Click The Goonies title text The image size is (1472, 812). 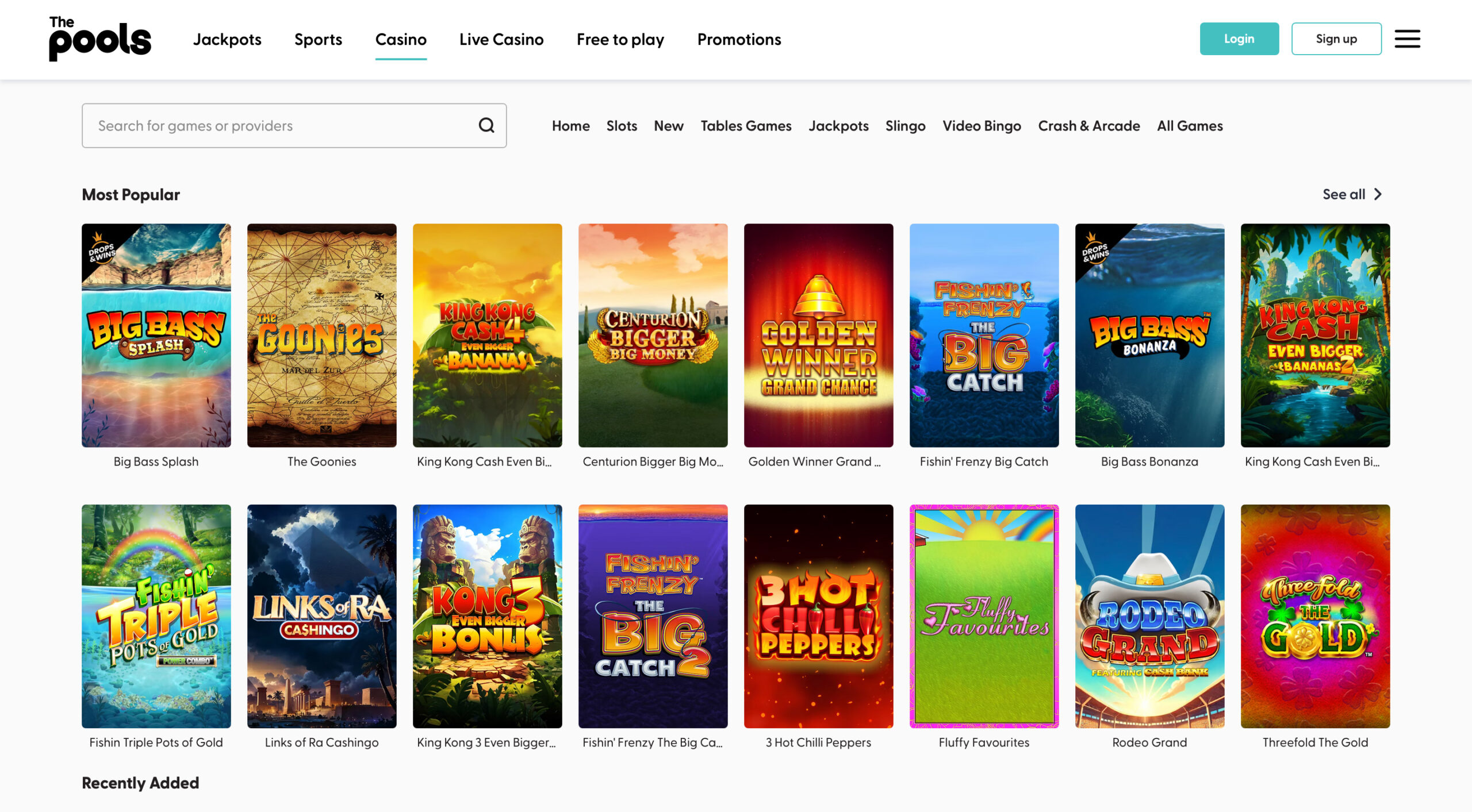pos(321,461)
